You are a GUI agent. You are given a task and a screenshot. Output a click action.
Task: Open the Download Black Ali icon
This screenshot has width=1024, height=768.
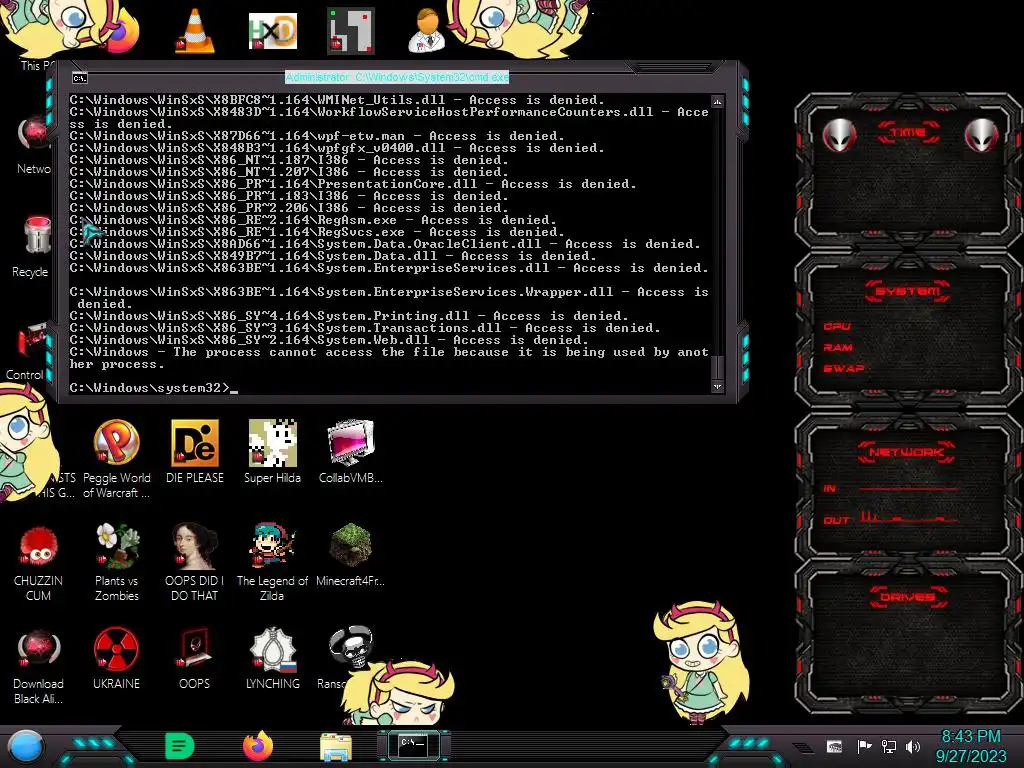39,666
